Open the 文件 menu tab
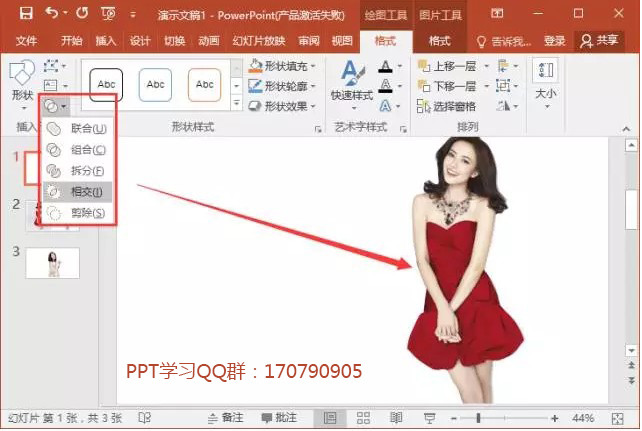 pyautogui.click(x=26, y=41)
